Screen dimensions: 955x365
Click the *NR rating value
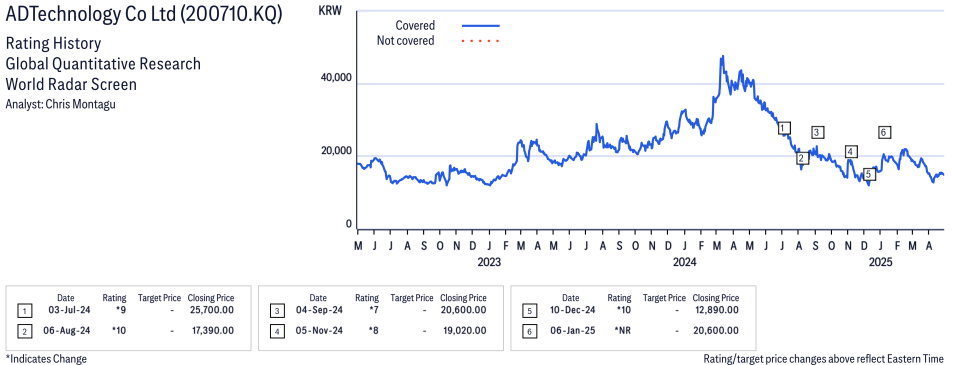point(622,330)
